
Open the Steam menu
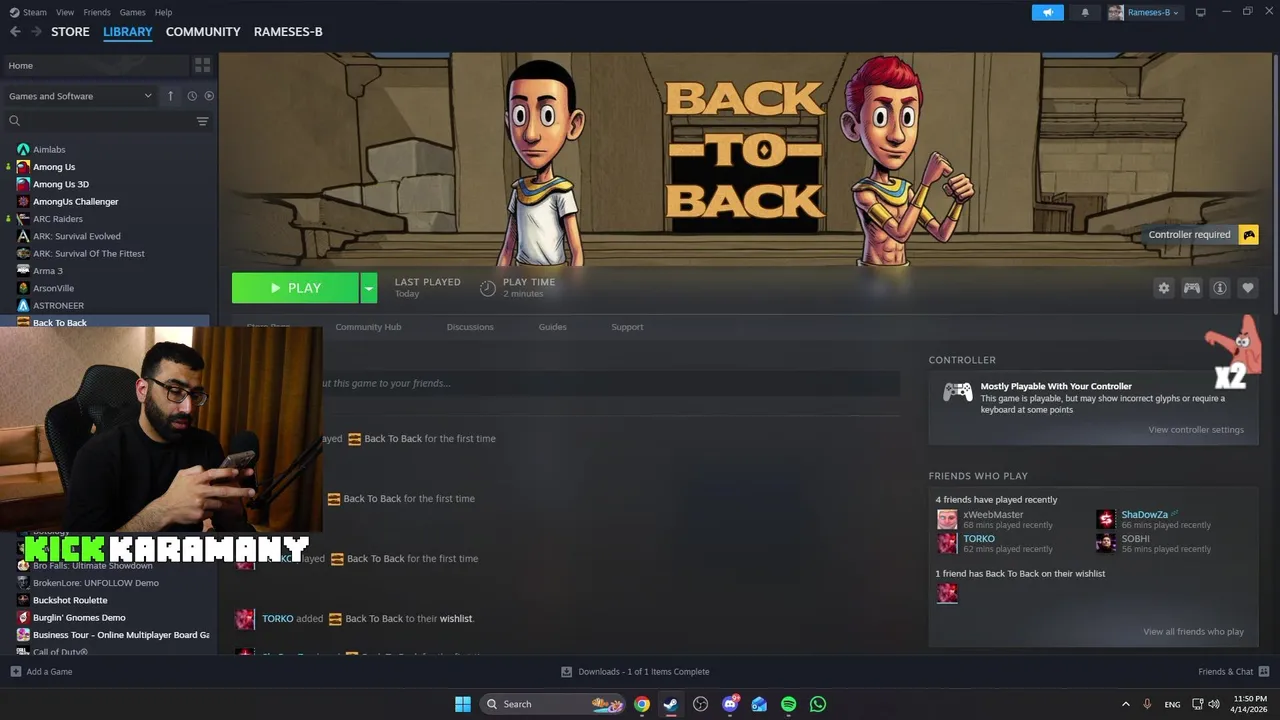29,12
